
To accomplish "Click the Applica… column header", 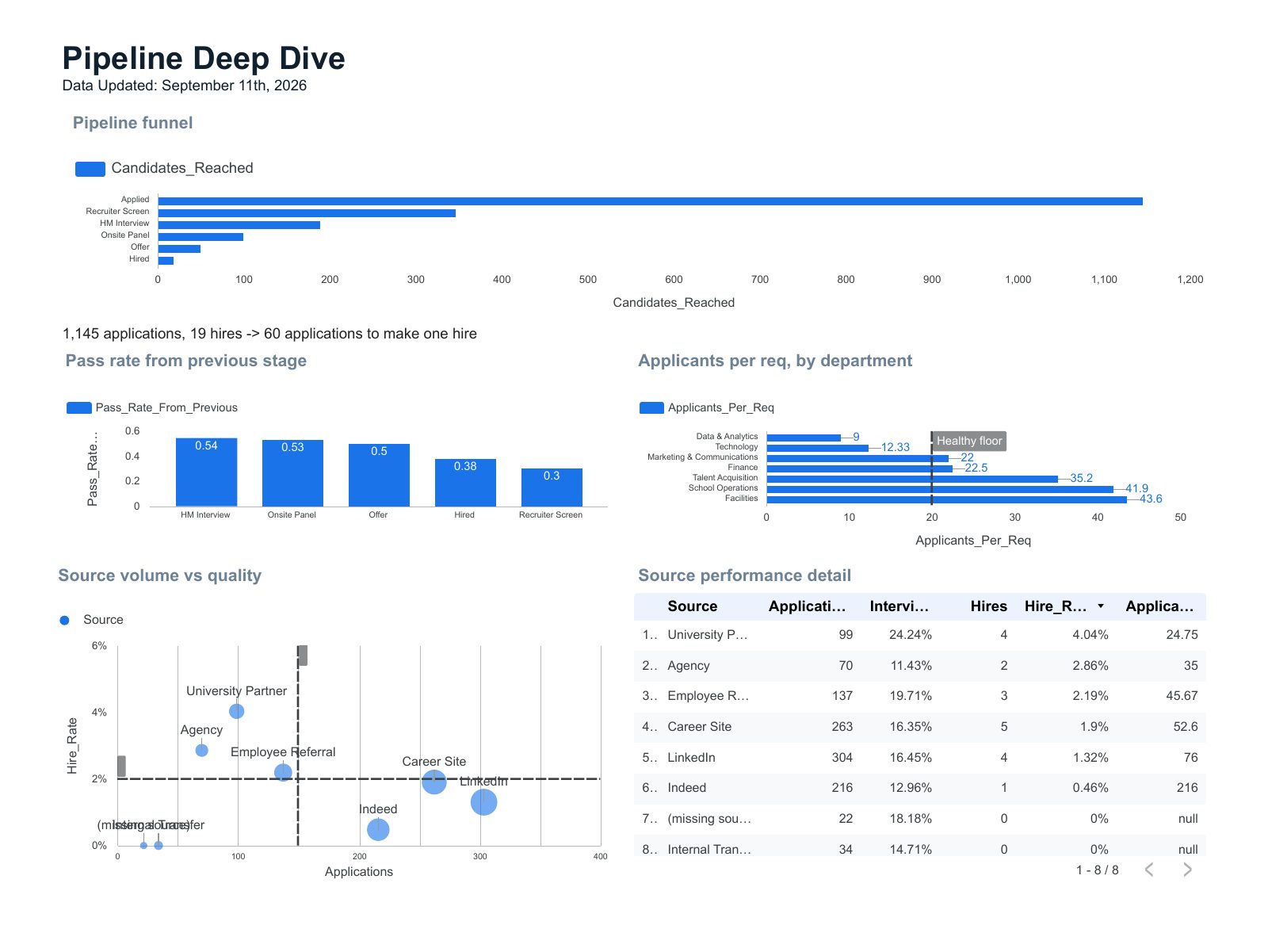I will click(x=1159, y=606).
